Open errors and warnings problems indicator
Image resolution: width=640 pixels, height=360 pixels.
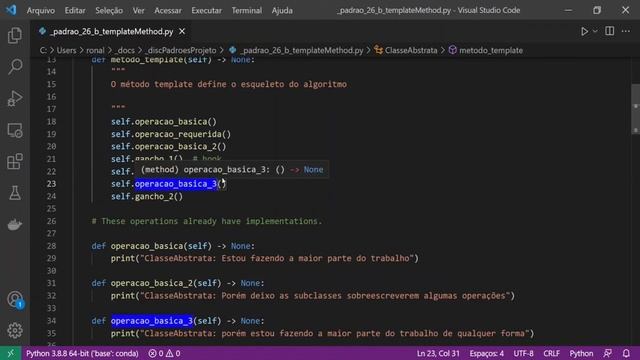coord(164,353)
